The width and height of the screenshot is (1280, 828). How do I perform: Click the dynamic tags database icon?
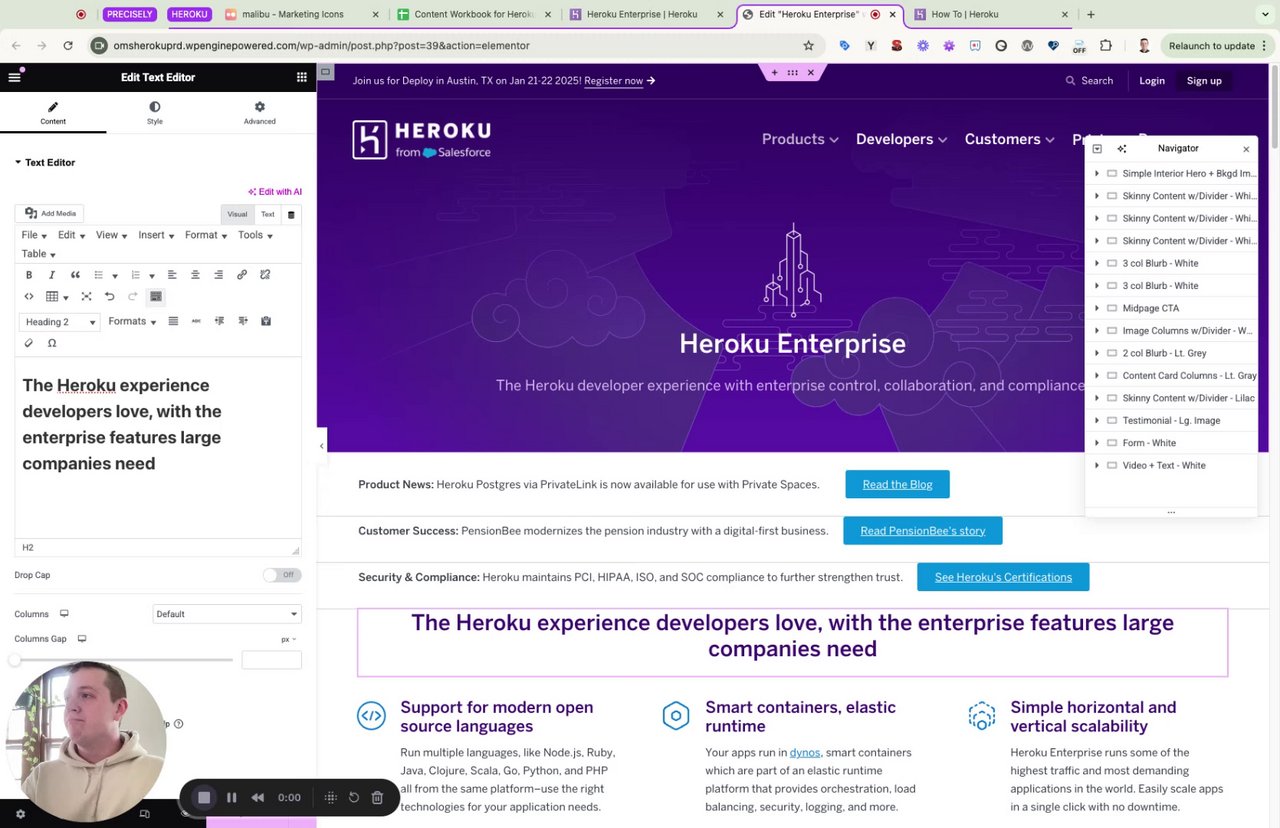291,214
